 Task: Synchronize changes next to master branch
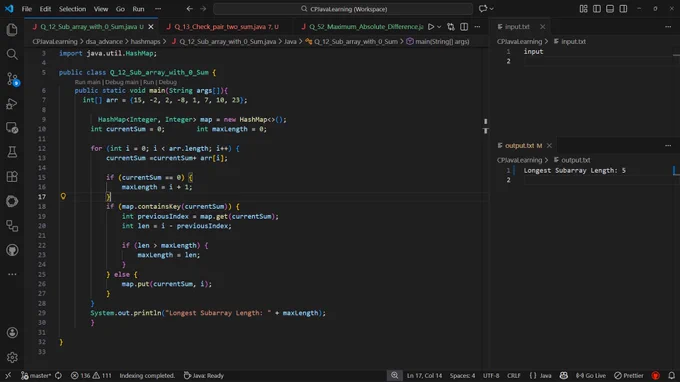[x=58, y=375]
